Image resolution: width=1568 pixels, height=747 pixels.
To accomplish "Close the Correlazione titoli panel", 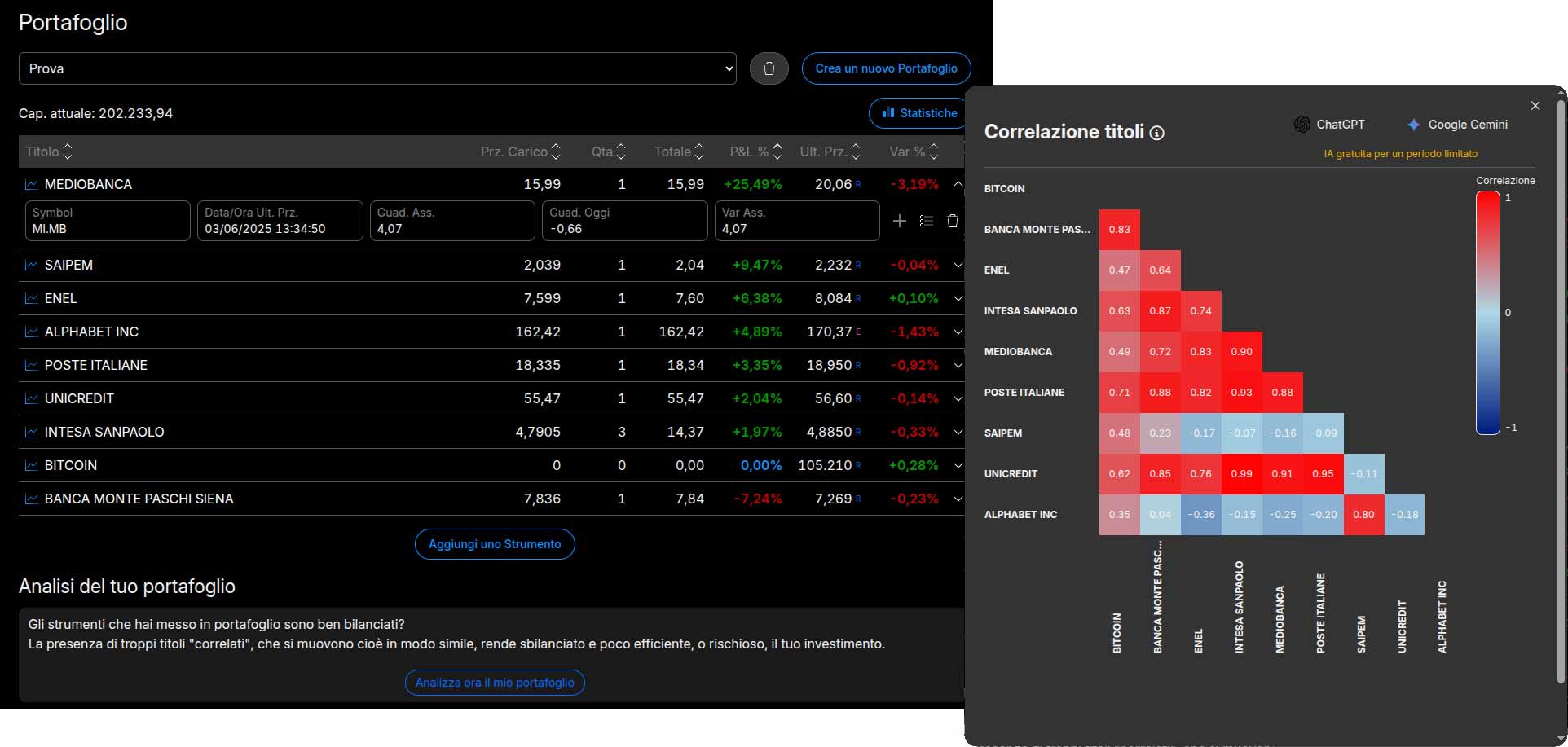I will (1535, 106).
